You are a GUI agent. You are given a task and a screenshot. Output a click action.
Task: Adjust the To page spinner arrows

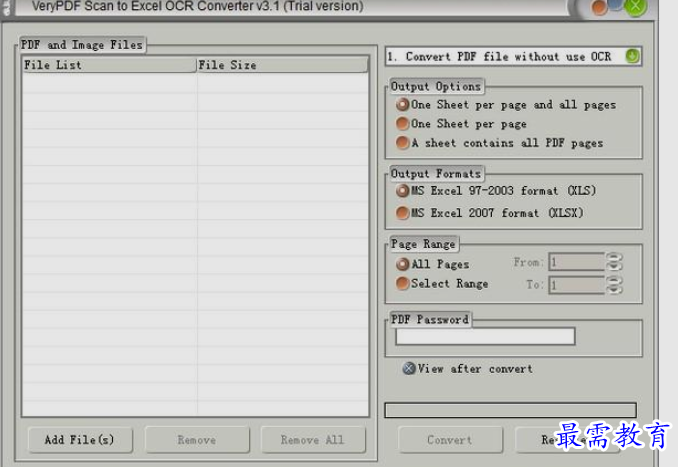pos(614,285)
